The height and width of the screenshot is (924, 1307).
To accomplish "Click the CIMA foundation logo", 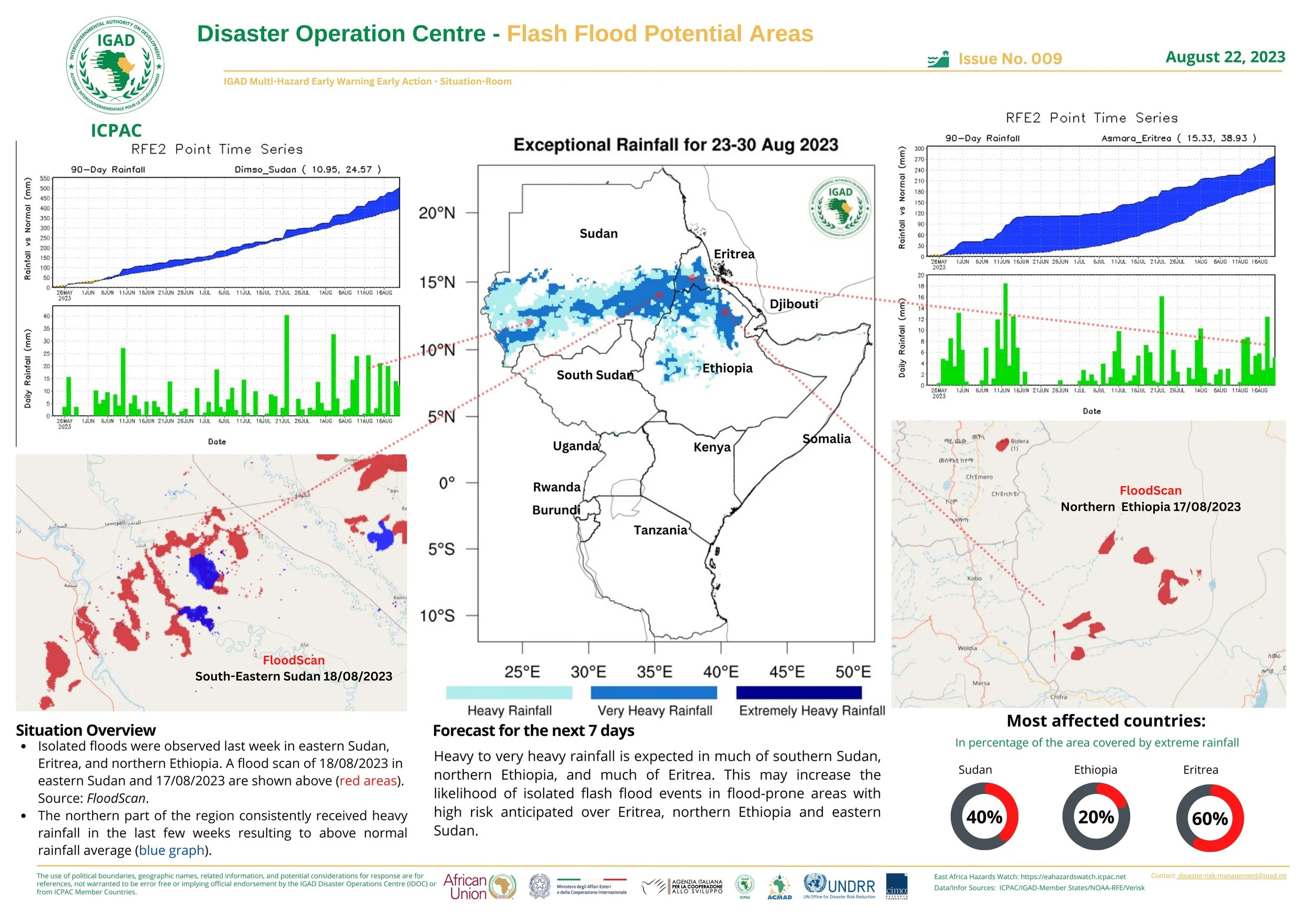I will point(896,886).
